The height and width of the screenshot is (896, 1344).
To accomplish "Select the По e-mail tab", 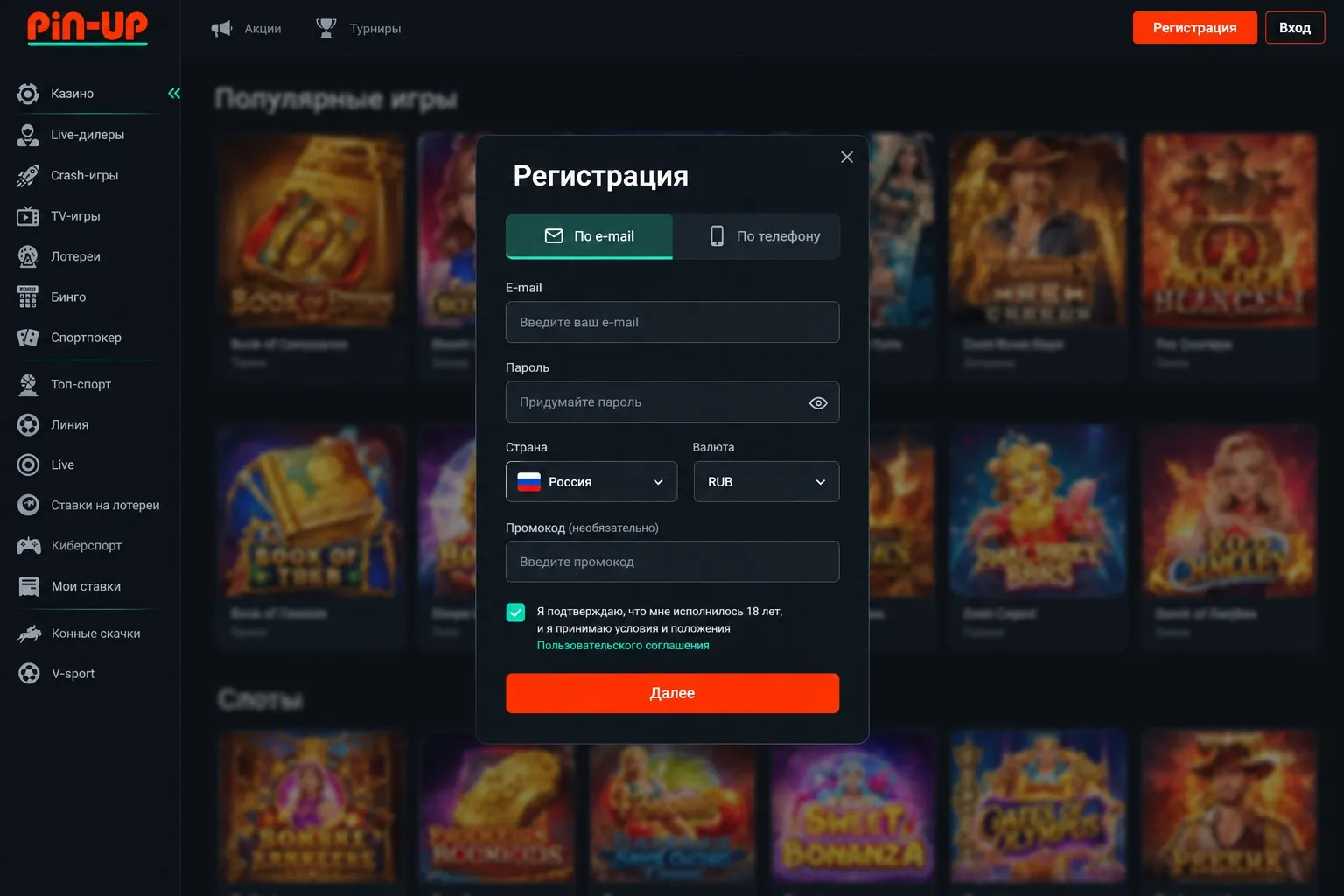I will click(589, 236).
